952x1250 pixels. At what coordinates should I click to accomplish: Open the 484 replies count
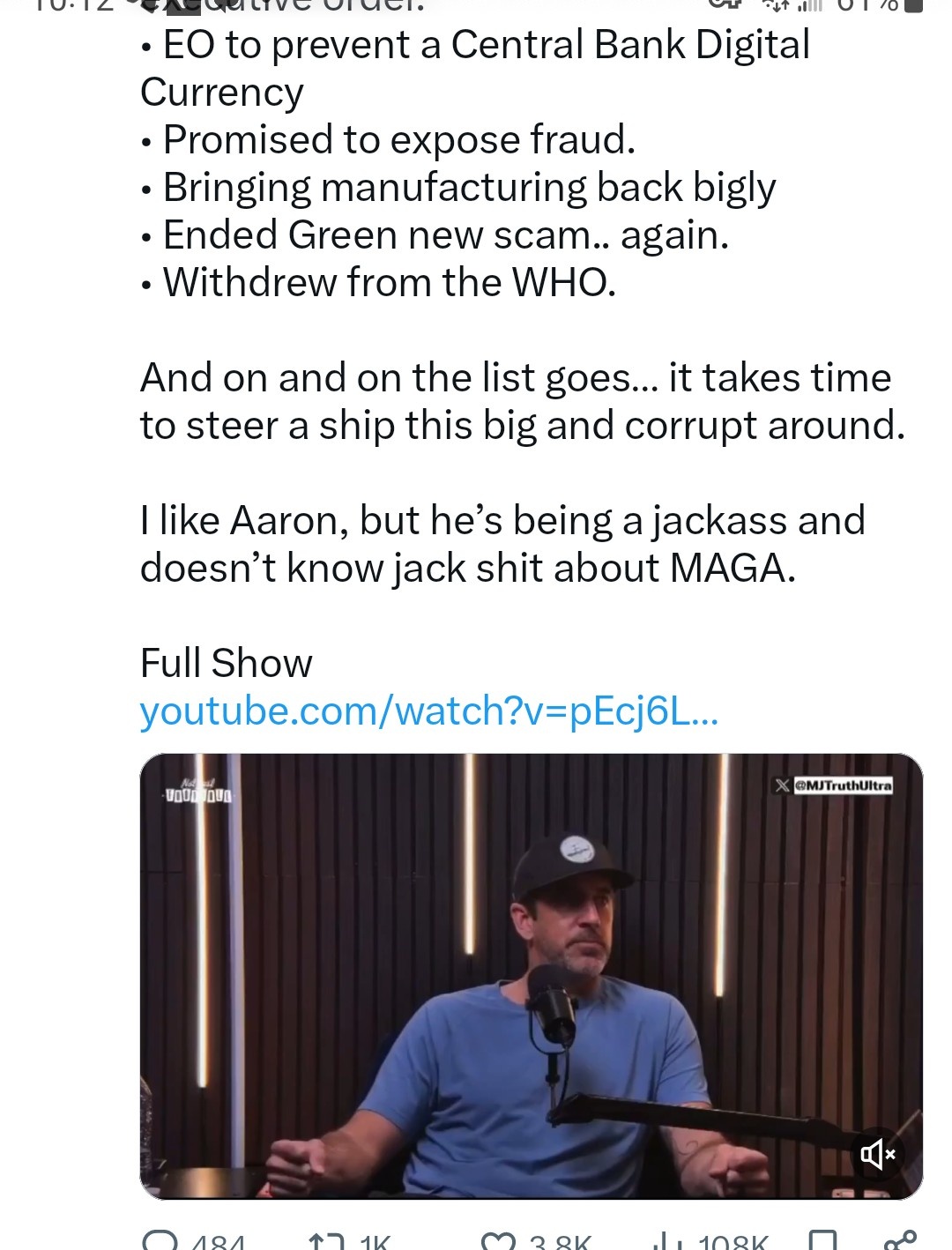point(218,1242)
